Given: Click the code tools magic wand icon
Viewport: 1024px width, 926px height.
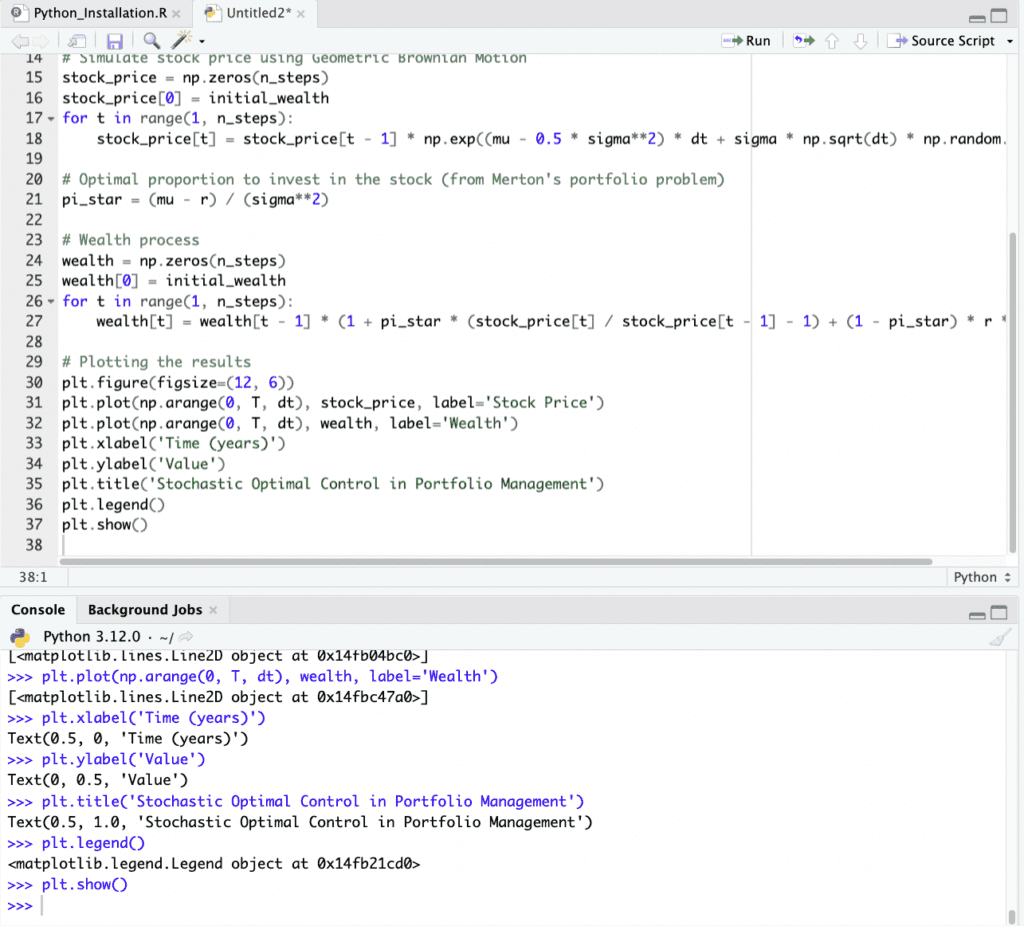Looking at the screenshot, I should (181, 41).
